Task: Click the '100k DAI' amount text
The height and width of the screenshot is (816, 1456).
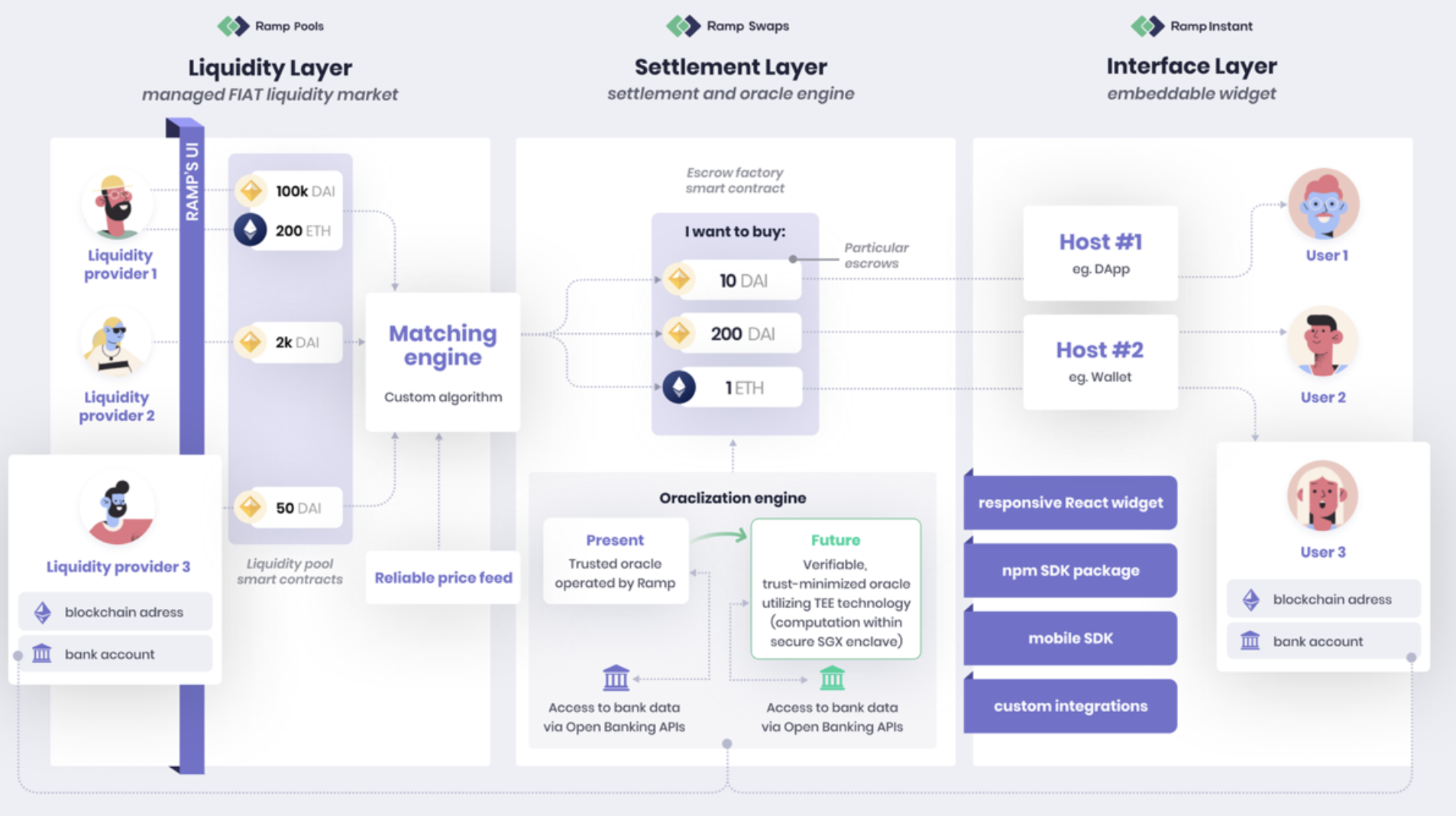Action: point(306,191)
